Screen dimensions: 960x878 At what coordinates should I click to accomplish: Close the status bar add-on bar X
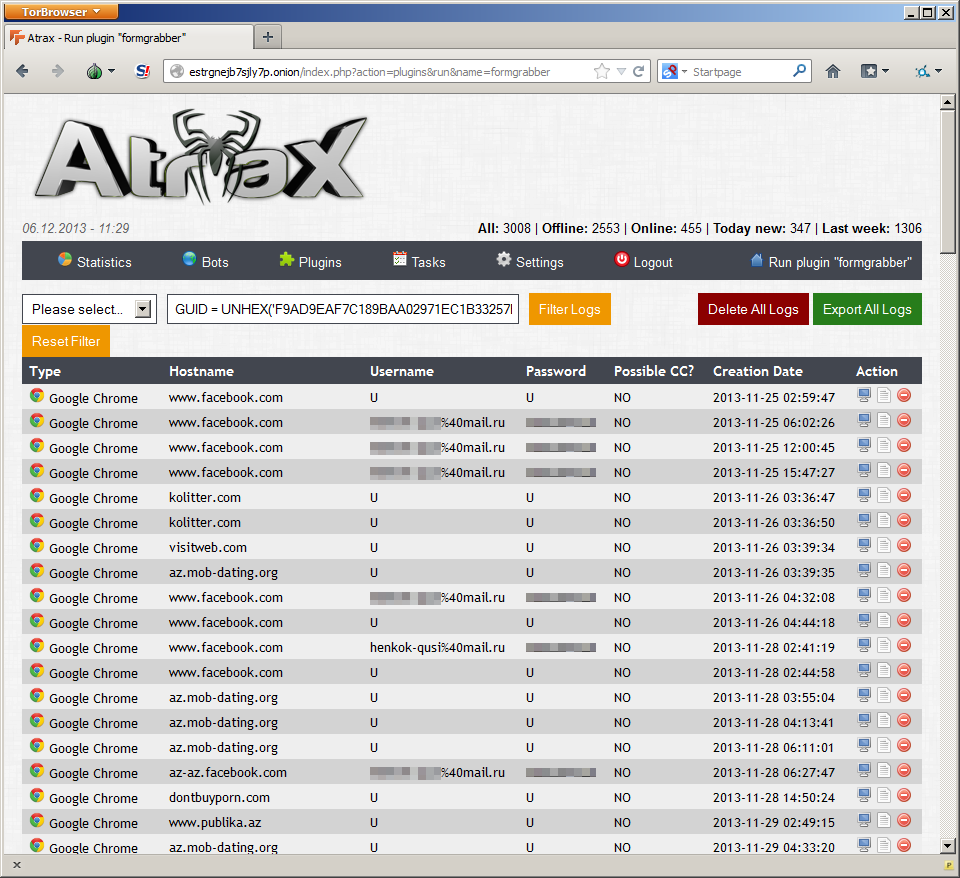click(x=17, y=865)
